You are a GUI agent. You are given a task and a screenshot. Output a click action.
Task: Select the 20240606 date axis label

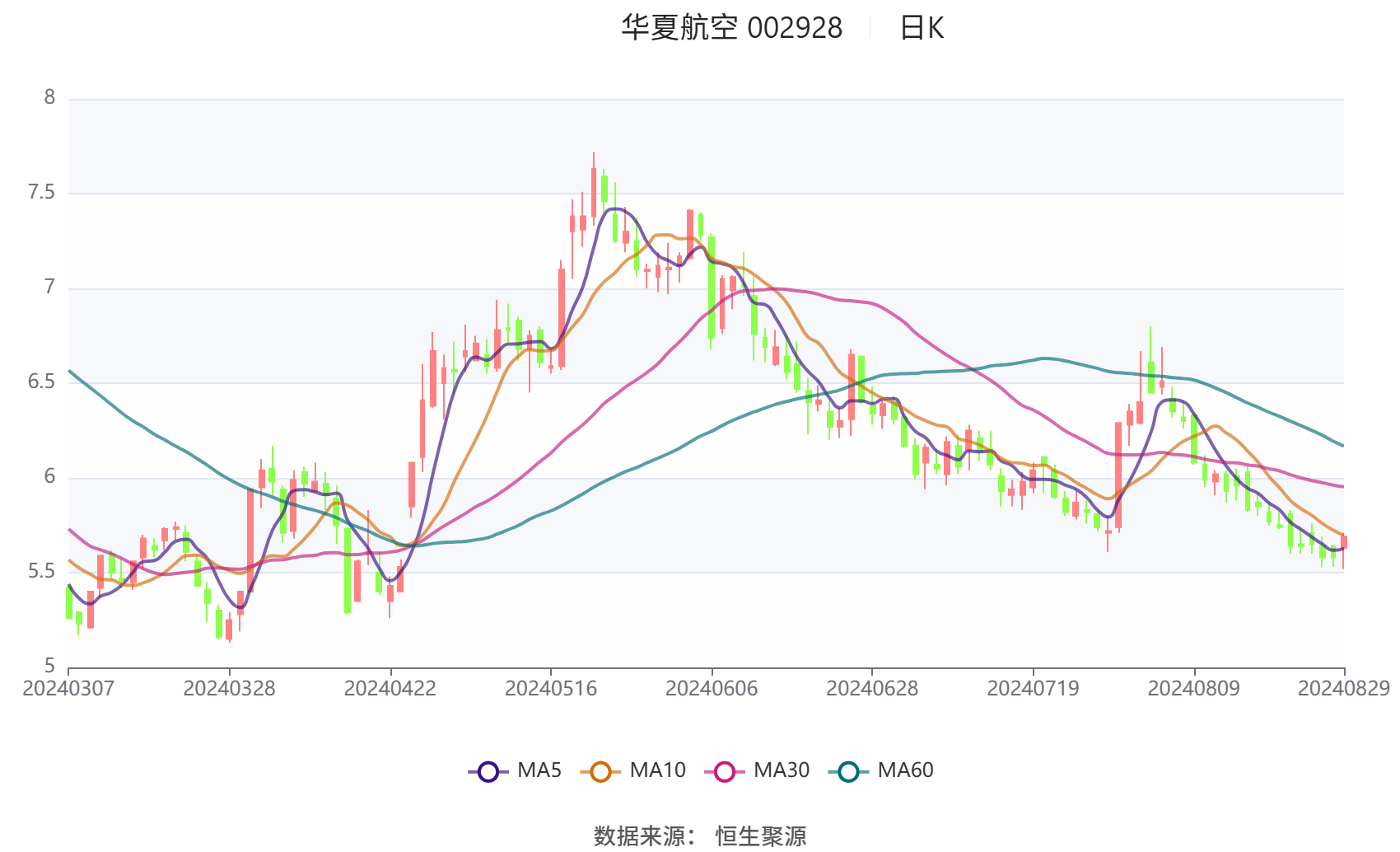[712, 689]
